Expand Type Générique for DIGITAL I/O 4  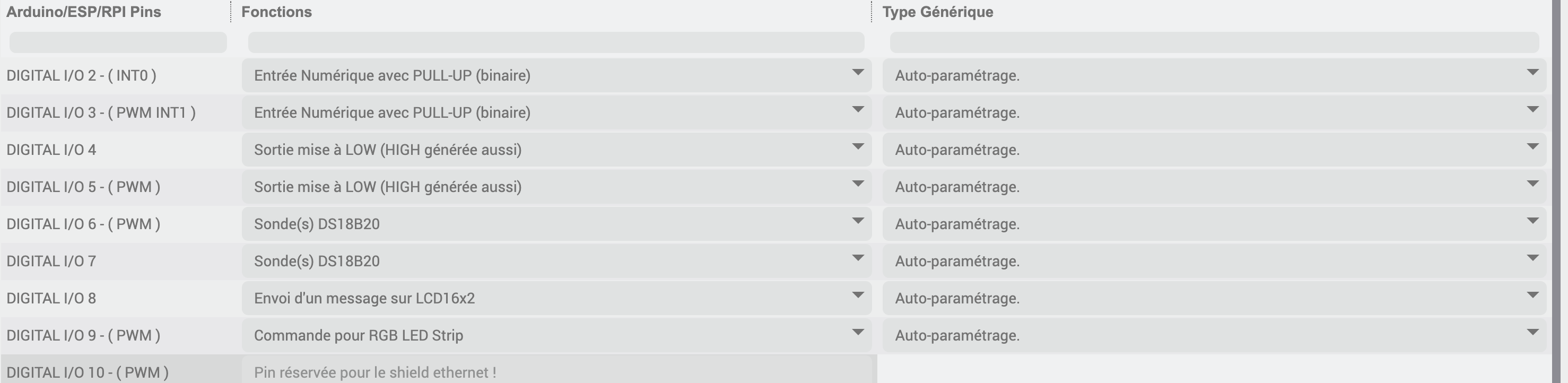(1214, 150)
